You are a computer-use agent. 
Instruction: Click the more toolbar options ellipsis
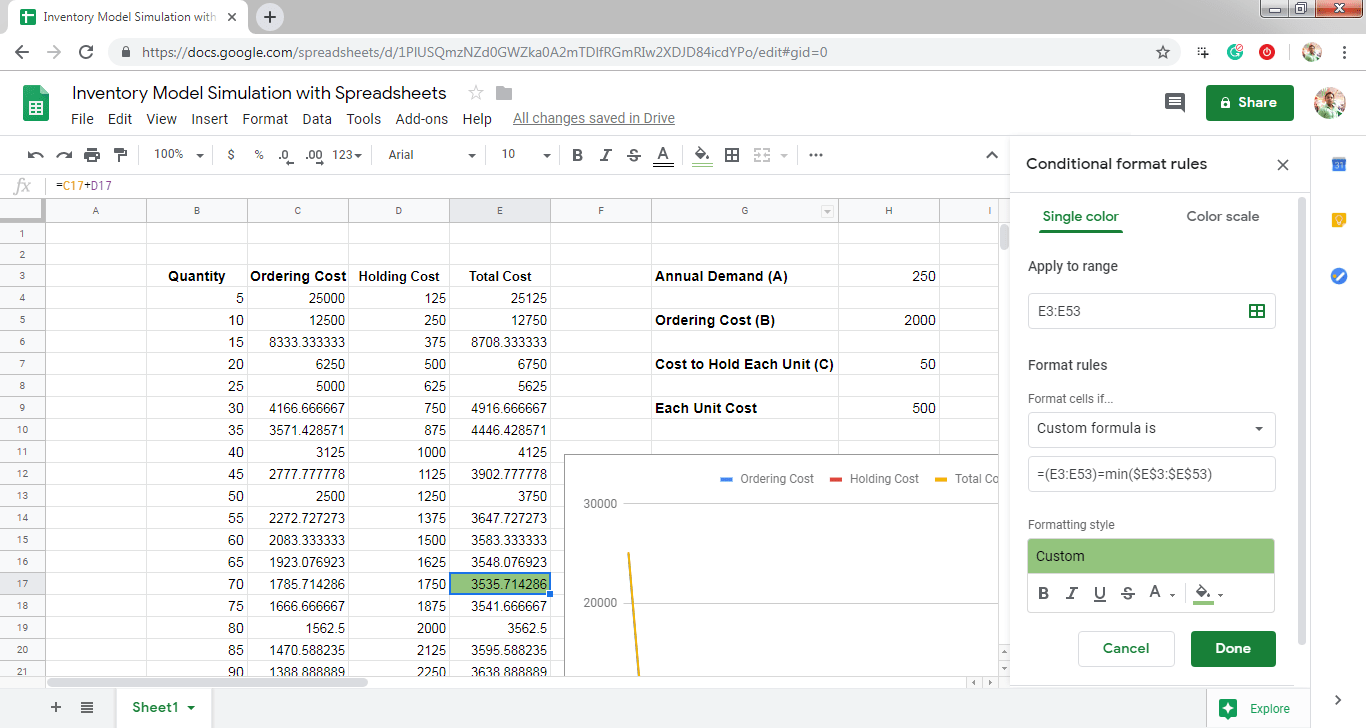click(x=816, y=155)
